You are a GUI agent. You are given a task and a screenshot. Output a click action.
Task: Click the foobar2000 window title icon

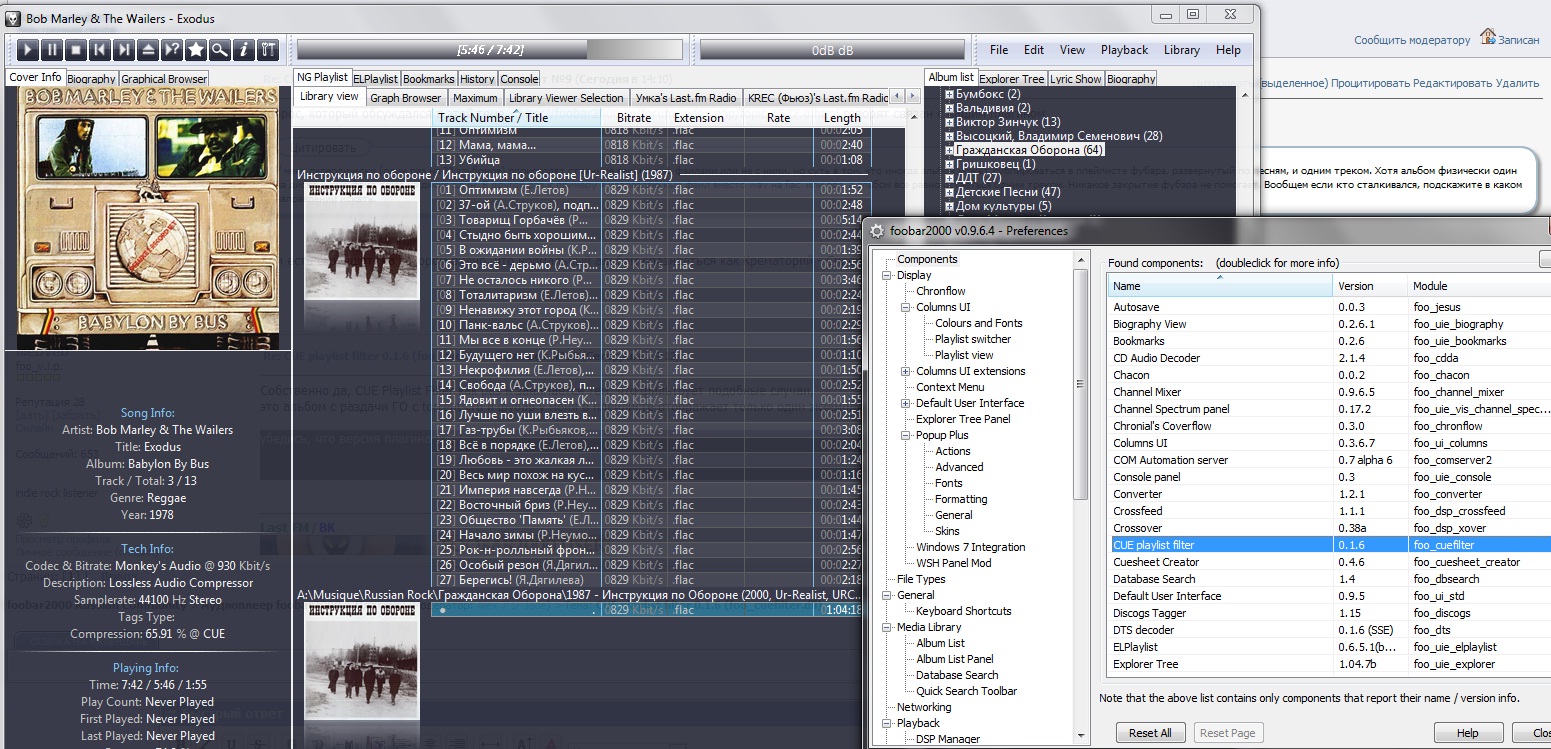pyautogui.click(x=13, y=18)
